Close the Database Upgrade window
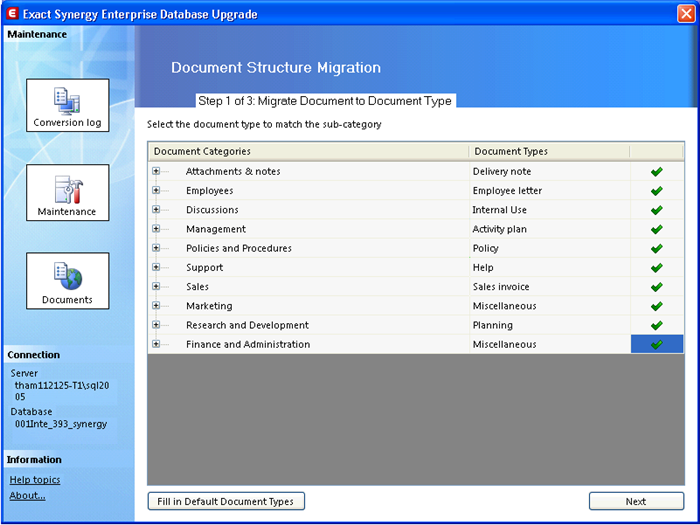This screenshot has width=700, height=525. tap(686, 14)
